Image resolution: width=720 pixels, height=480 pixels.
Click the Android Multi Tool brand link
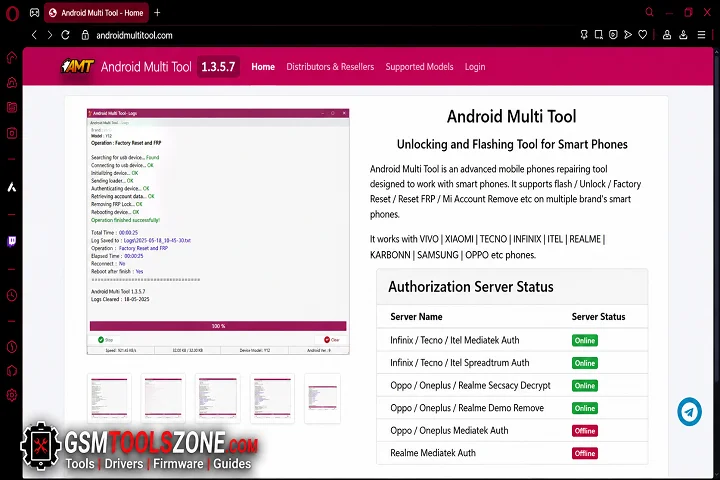point(146,67)
